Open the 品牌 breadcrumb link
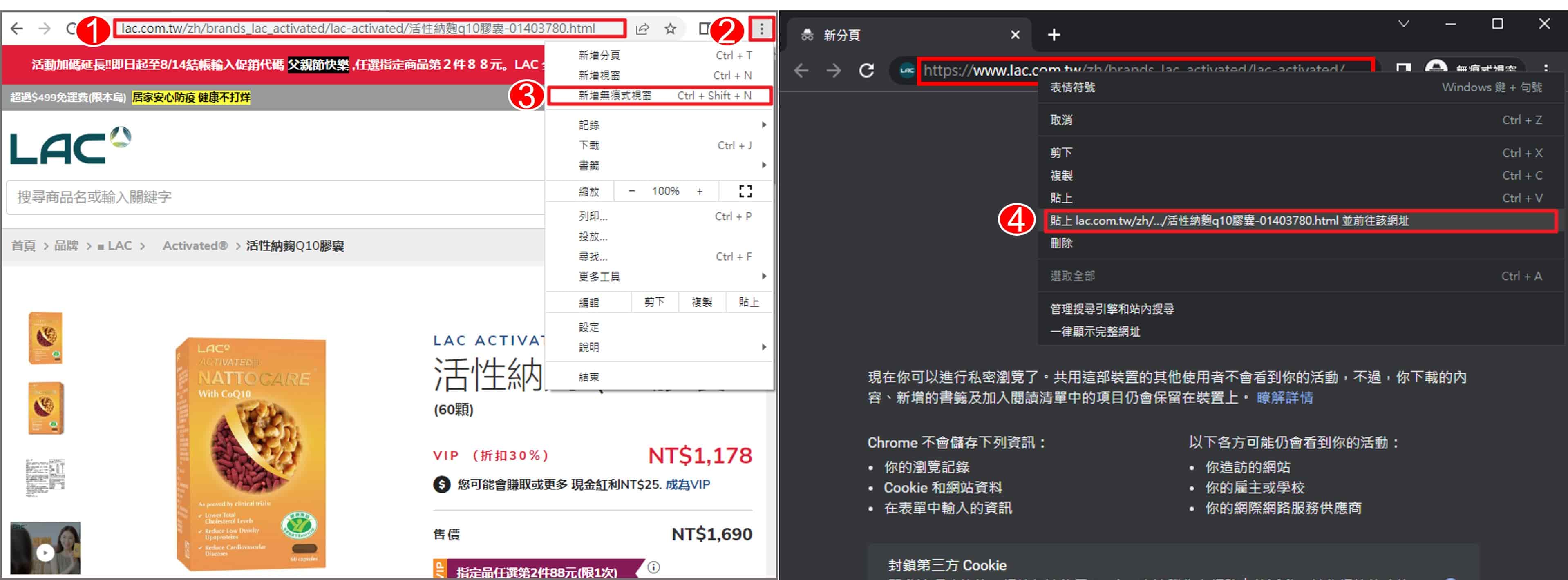The height and width of the screenshot is (580, 1568). [66, 245]
